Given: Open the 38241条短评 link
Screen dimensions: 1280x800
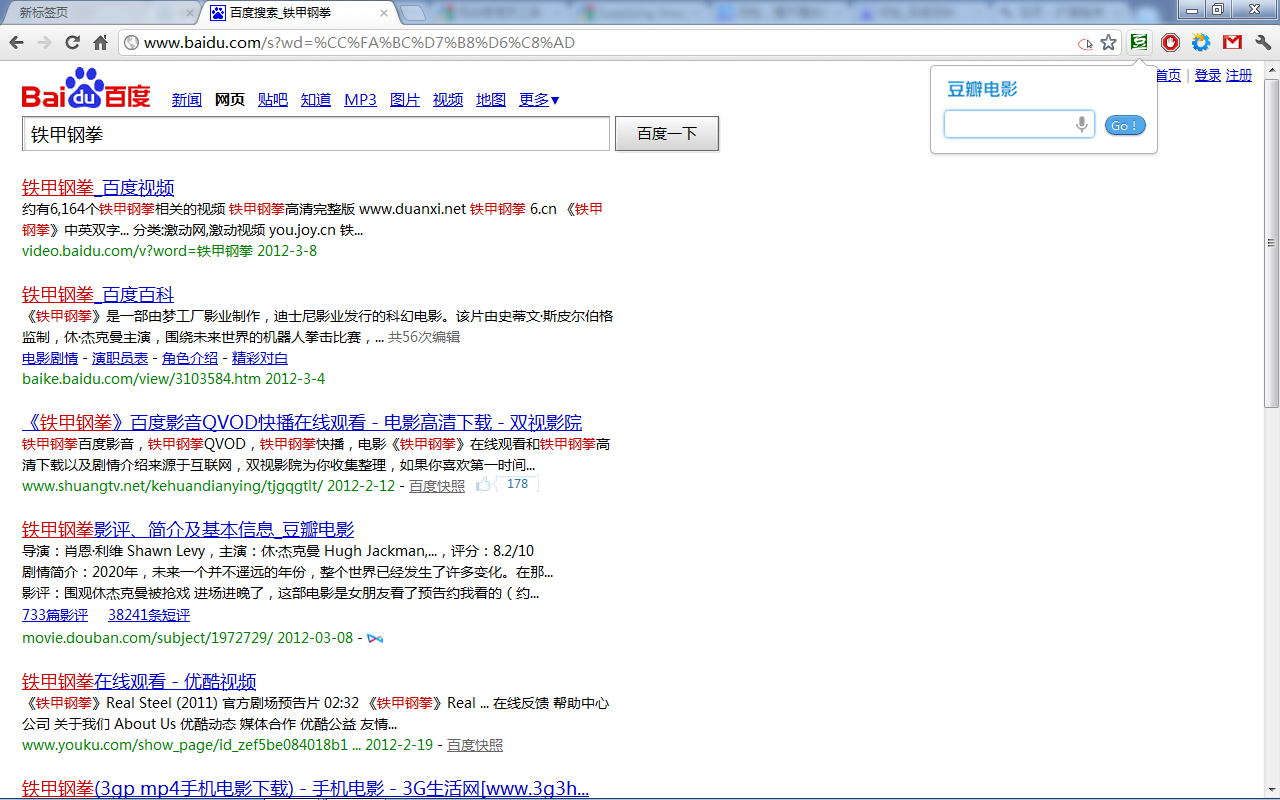Looking at the screenshot, I should [149, 615].
